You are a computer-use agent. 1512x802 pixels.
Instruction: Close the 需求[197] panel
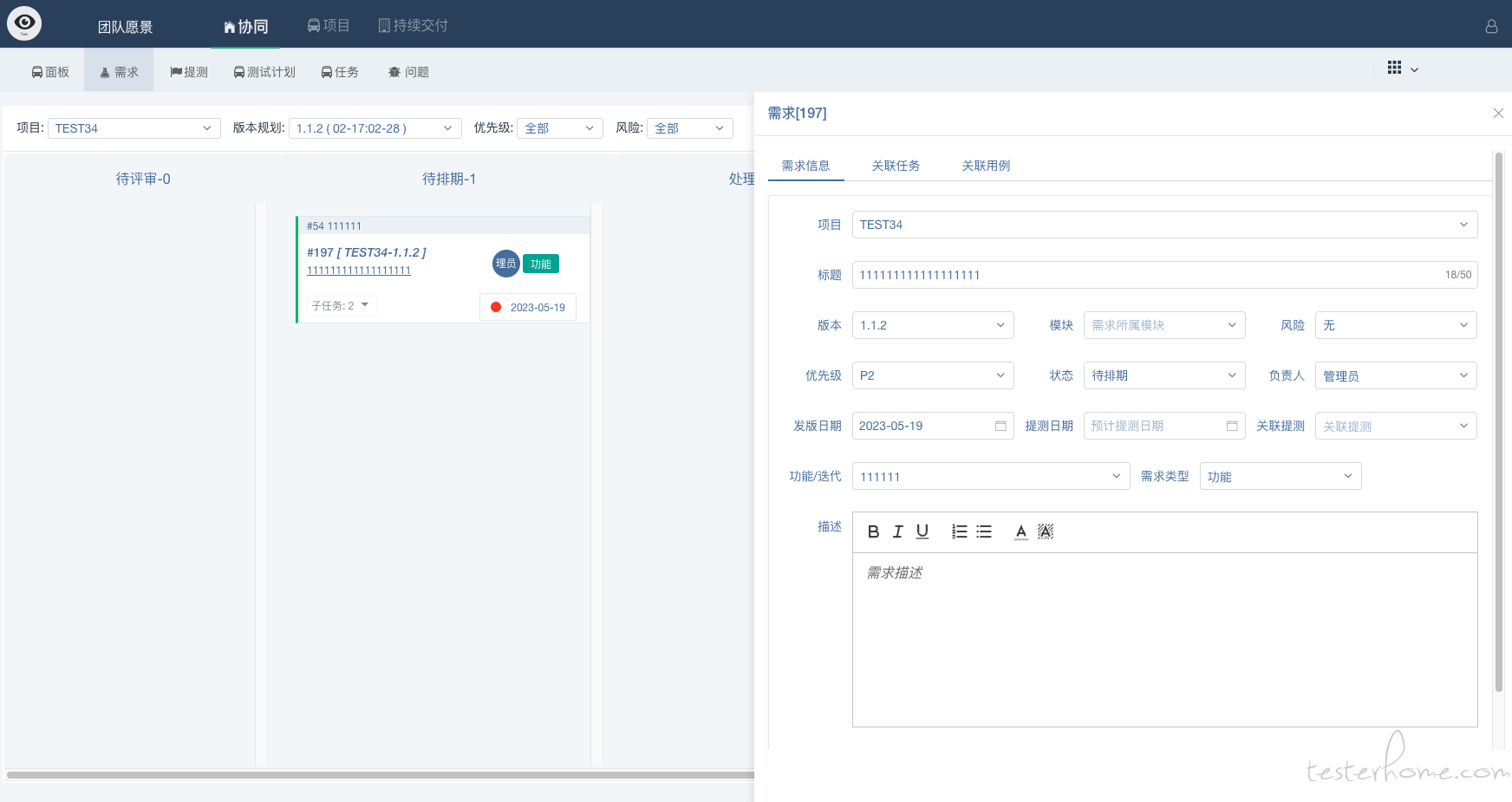tap(1498, 114)
